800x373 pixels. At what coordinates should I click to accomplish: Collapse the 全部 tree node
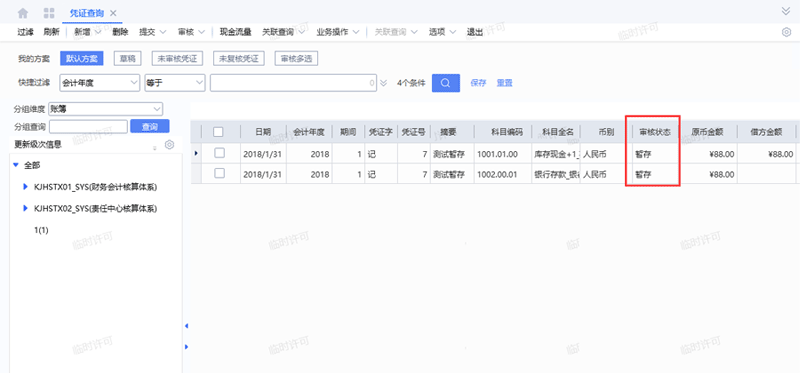(16, 165)
